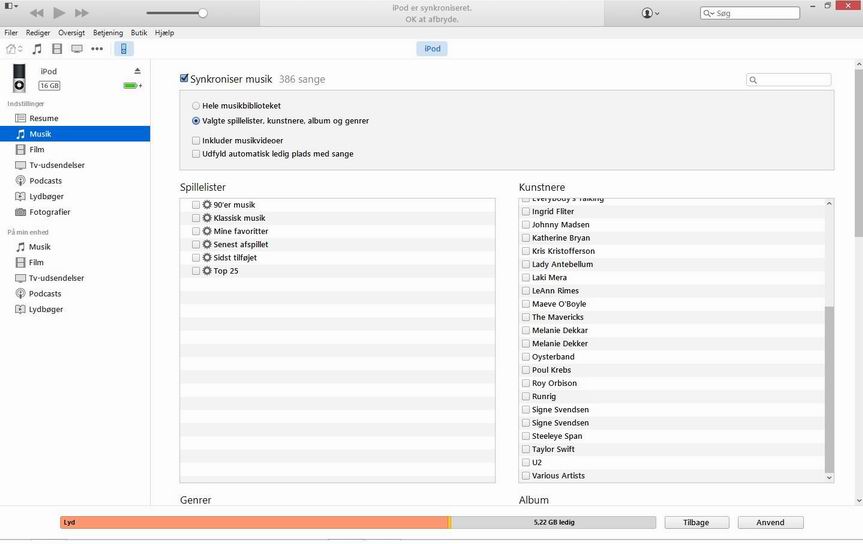Check the U2 artist box
The width and height of the screenshot is (863, 544).
tap(526, 463)
